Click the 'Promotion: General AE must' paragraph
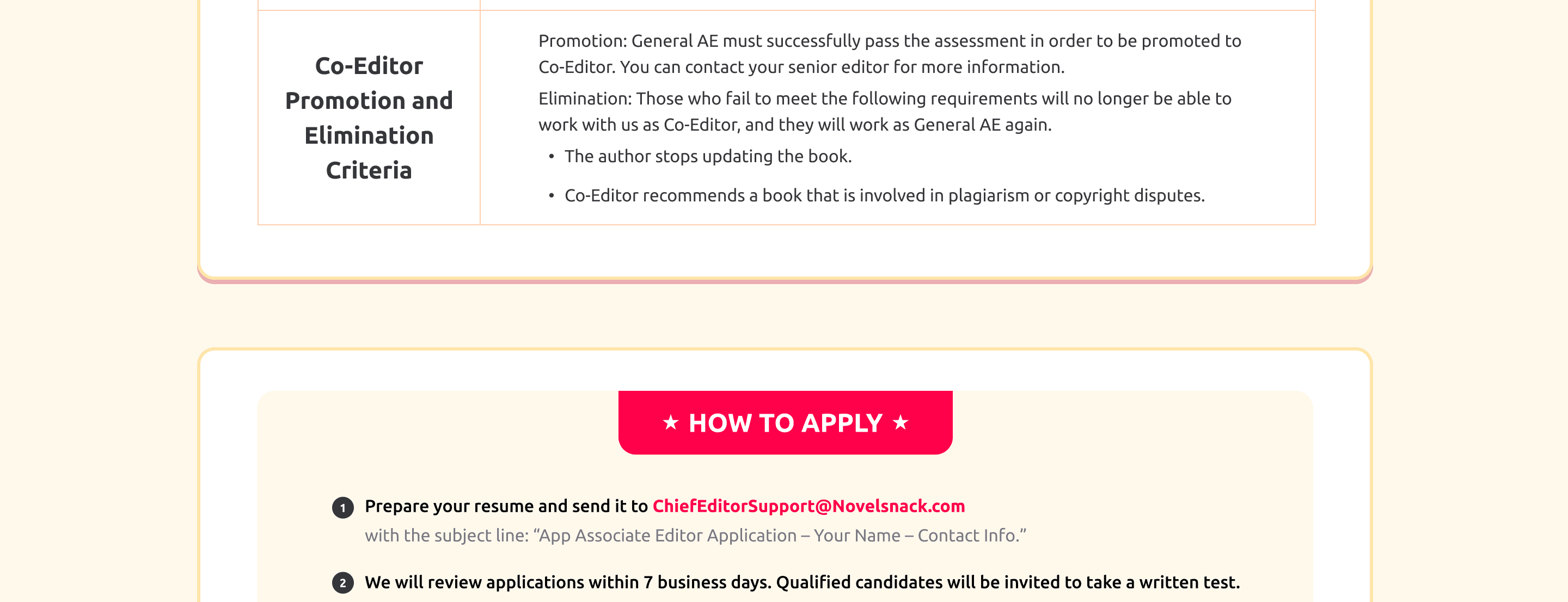 889,41
